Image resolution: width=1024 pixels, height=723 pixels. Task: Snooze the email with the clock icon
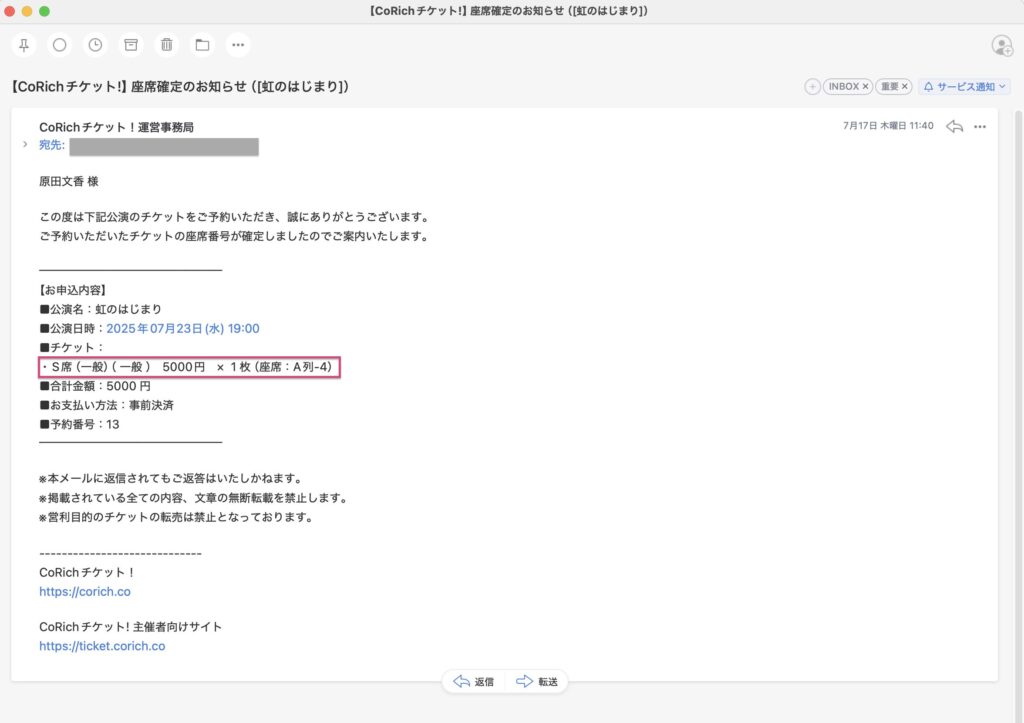coord(95,45)
